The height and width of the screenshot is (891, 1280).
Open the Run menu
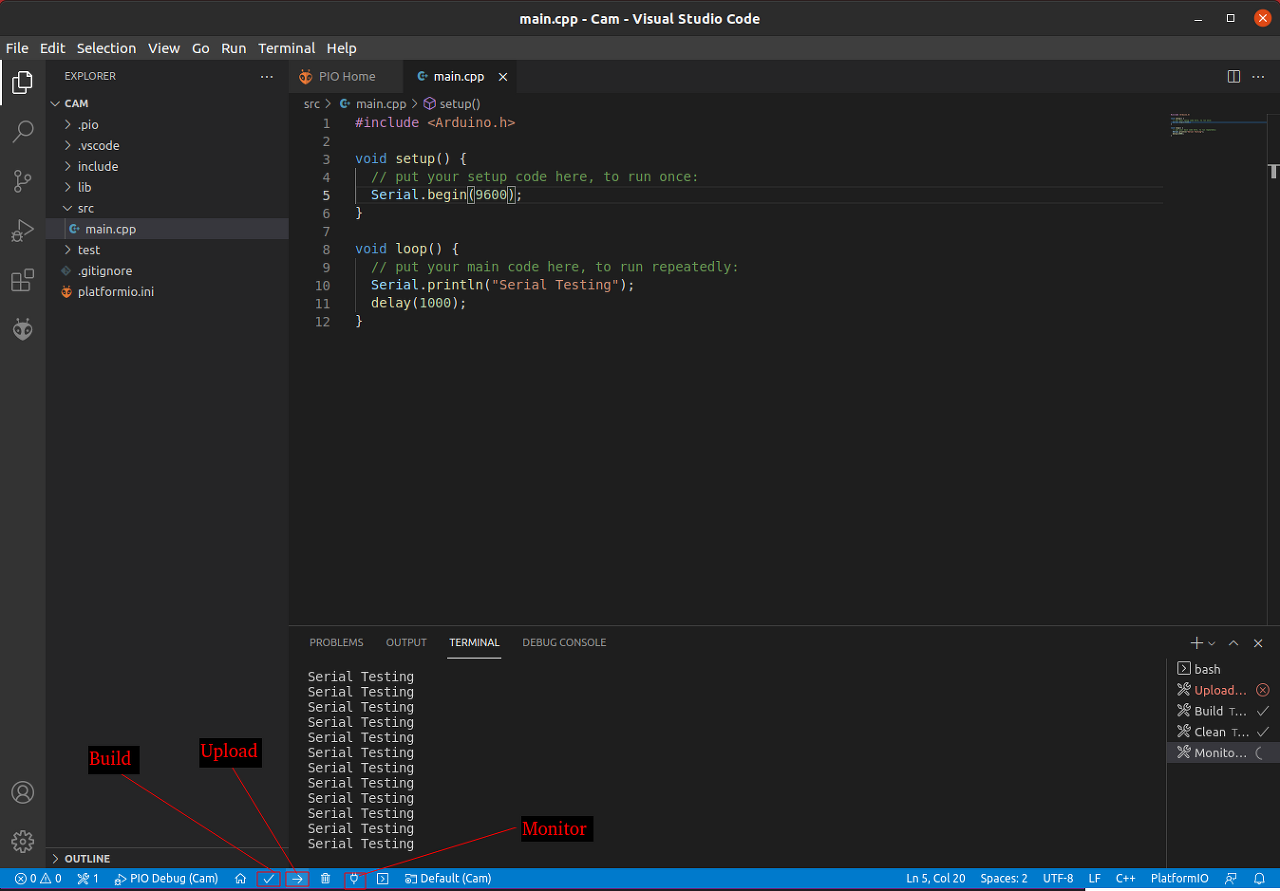pyautogui.click(x=234, y=48)
